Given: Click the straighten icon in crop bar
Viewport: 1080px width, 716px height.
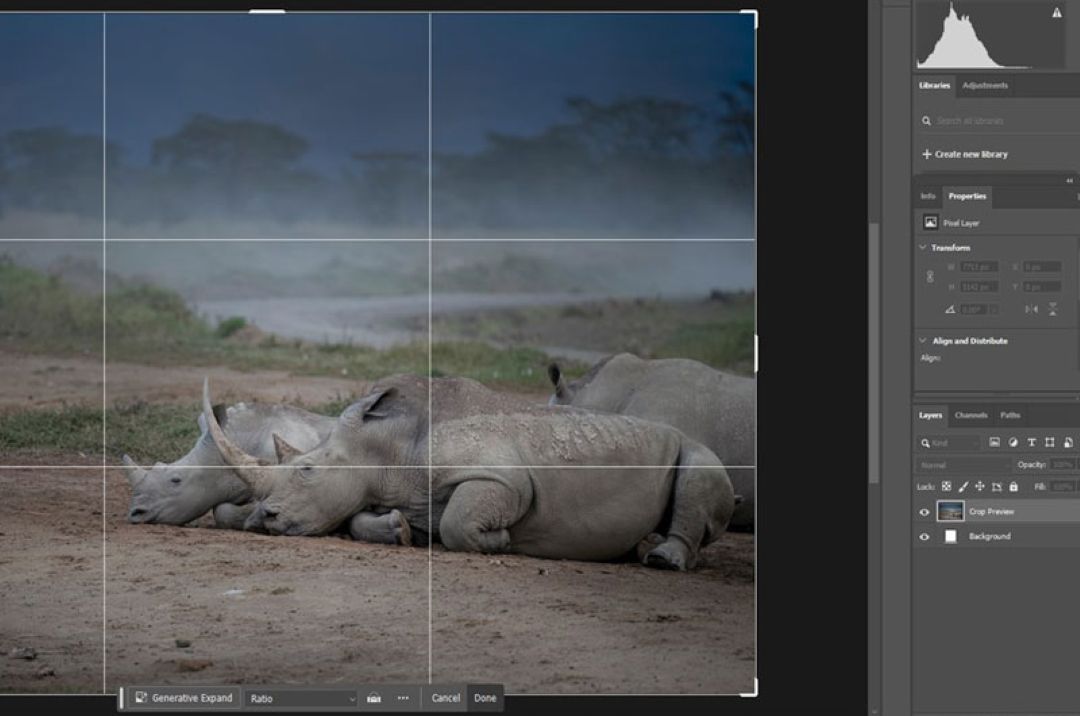Looking at the screenshot, I should [374, 698].
